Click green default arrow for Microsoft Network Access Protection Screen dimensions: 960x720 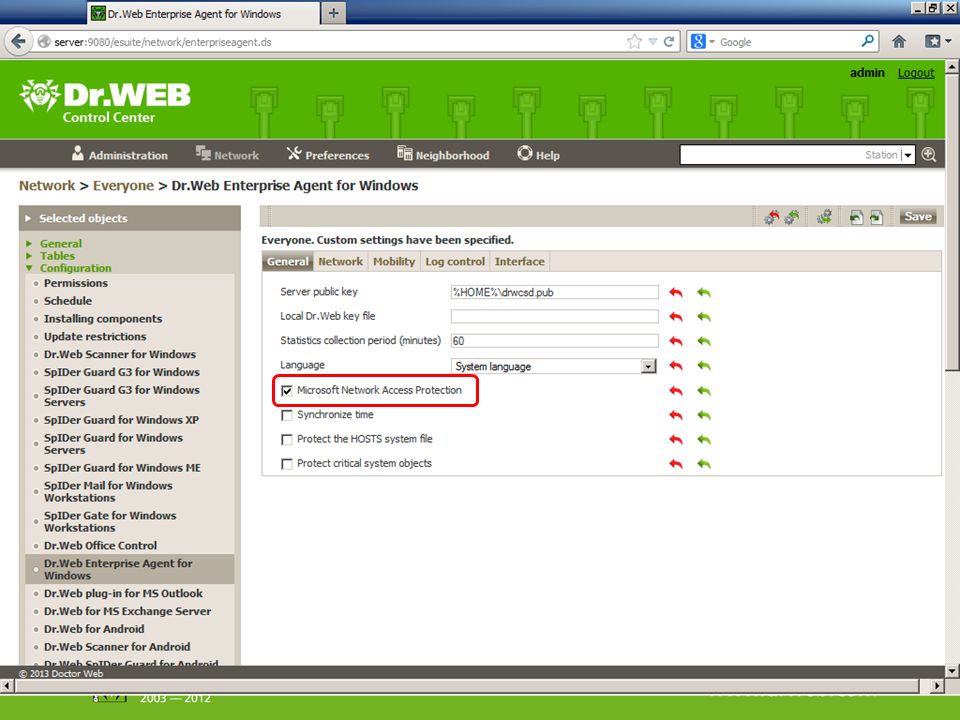pyautogui.click(x=704, y=391)
